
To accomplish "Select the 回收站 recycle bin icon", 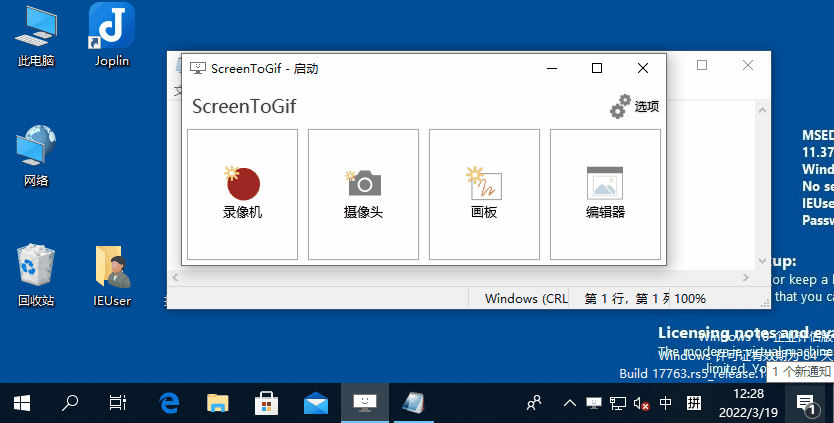I will tap(36, 276).
